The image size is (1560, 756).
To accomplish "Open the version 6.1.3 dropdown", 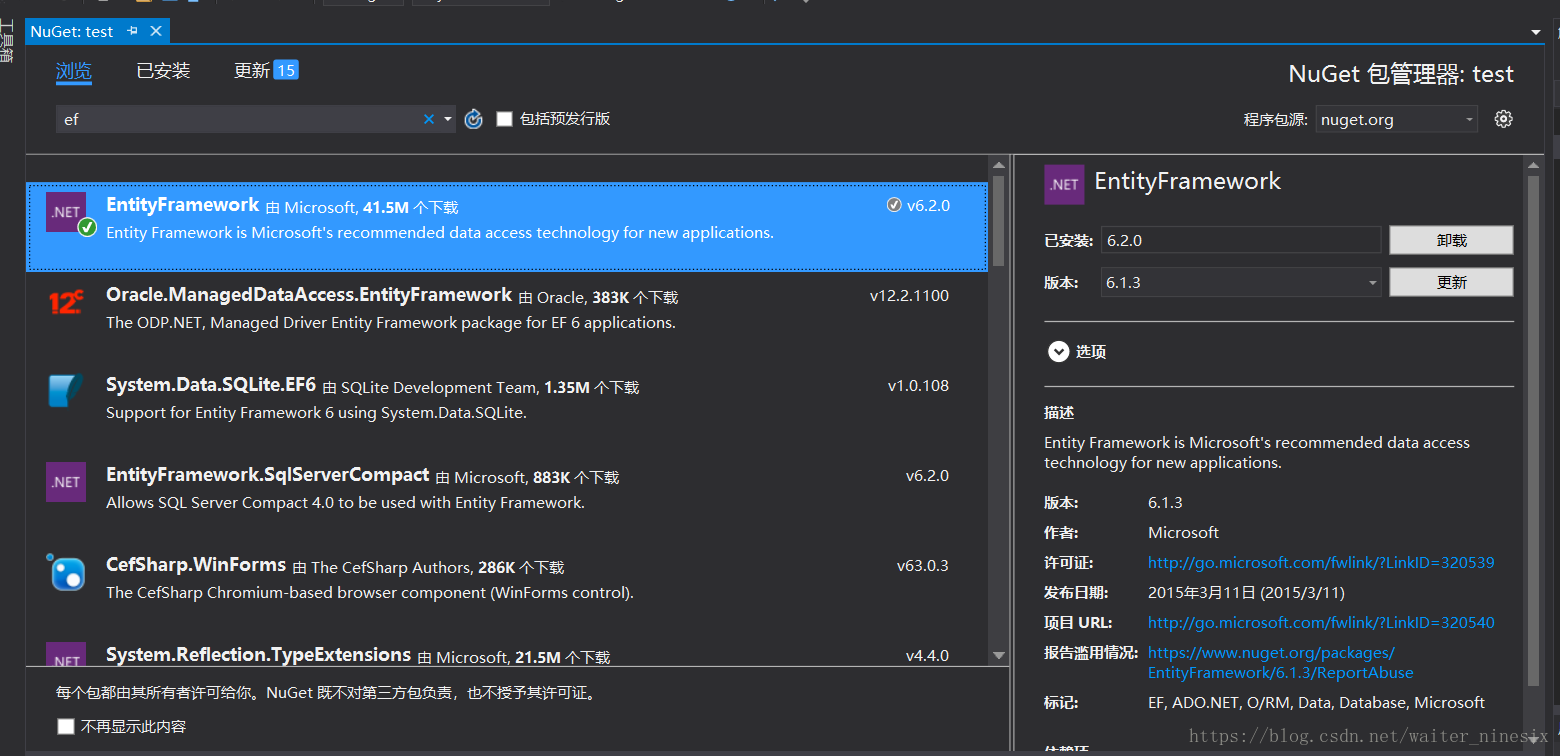I will click(x=1241, y=282).
